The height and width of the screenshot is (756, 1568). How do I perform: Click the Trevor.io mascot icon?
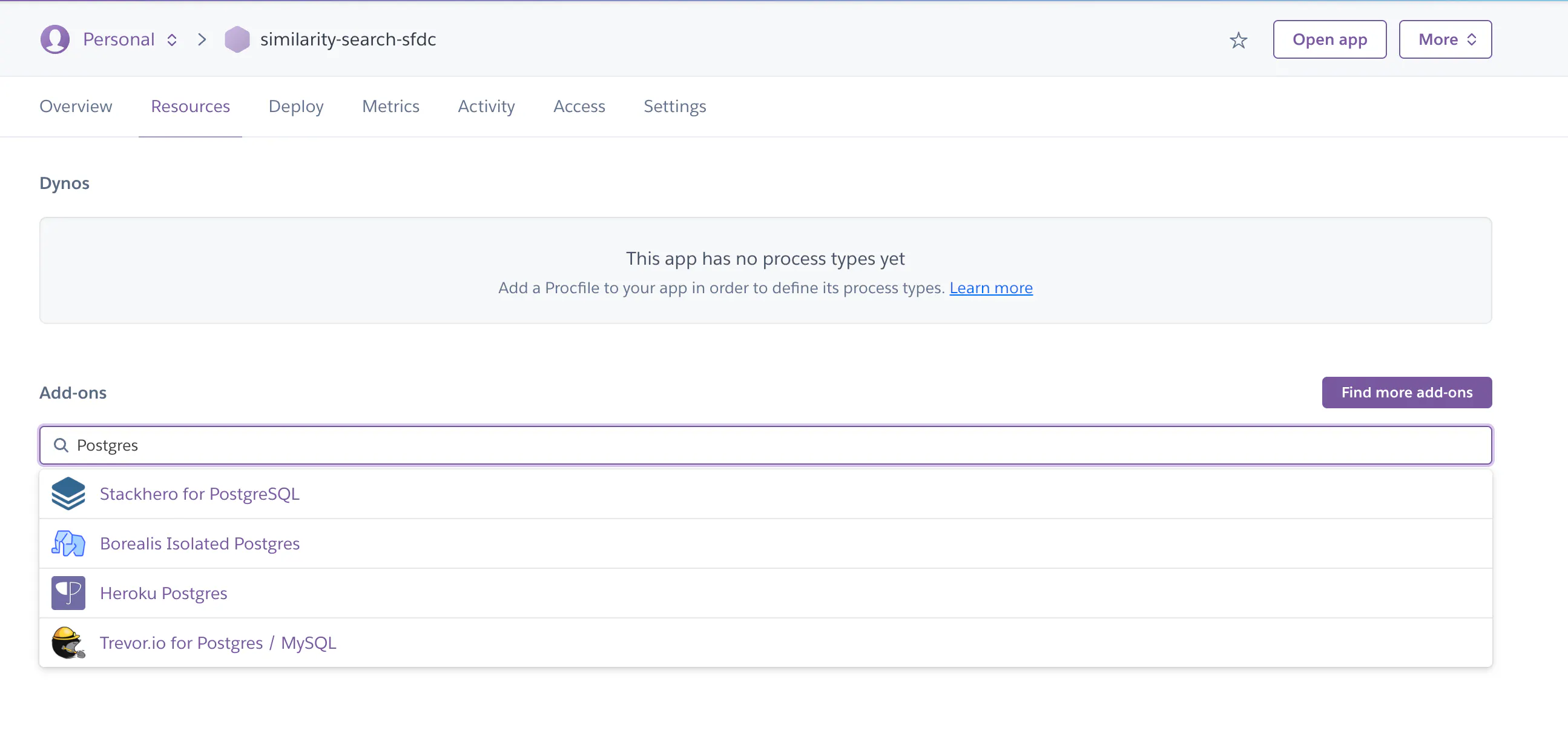68,643
